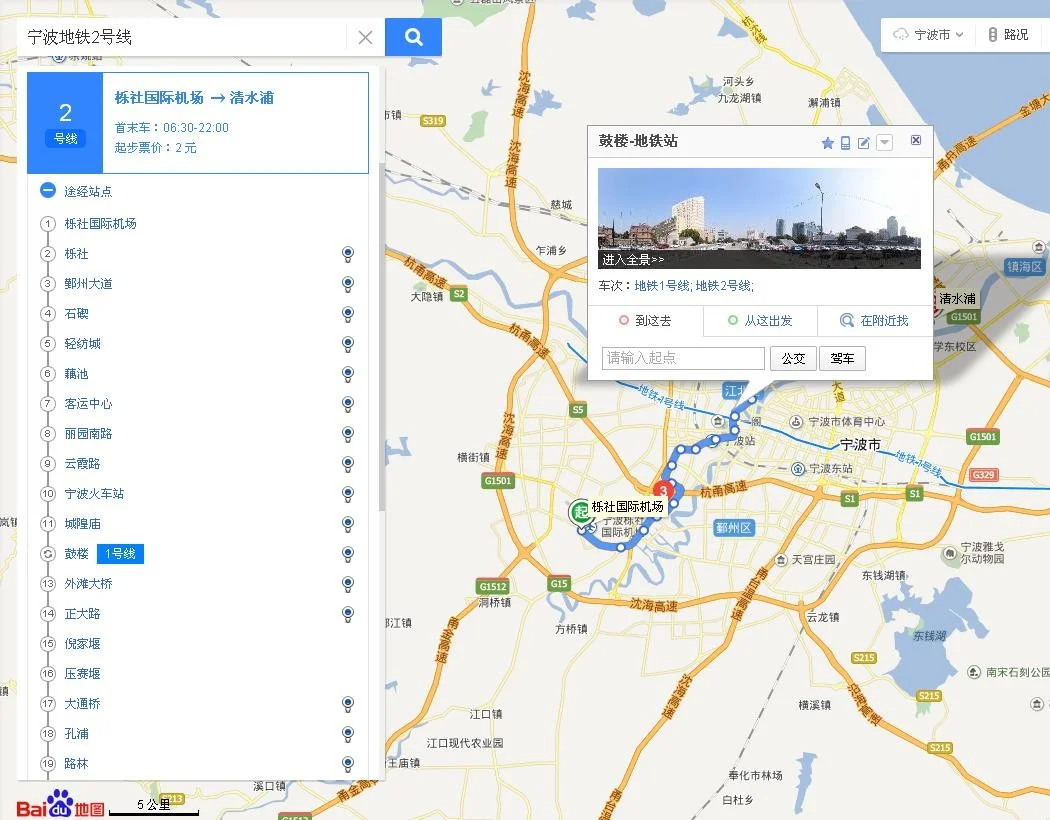The image size is (1050, 820).
Task: Select the 公交 transit mode
Action: (x=793, y=358)
